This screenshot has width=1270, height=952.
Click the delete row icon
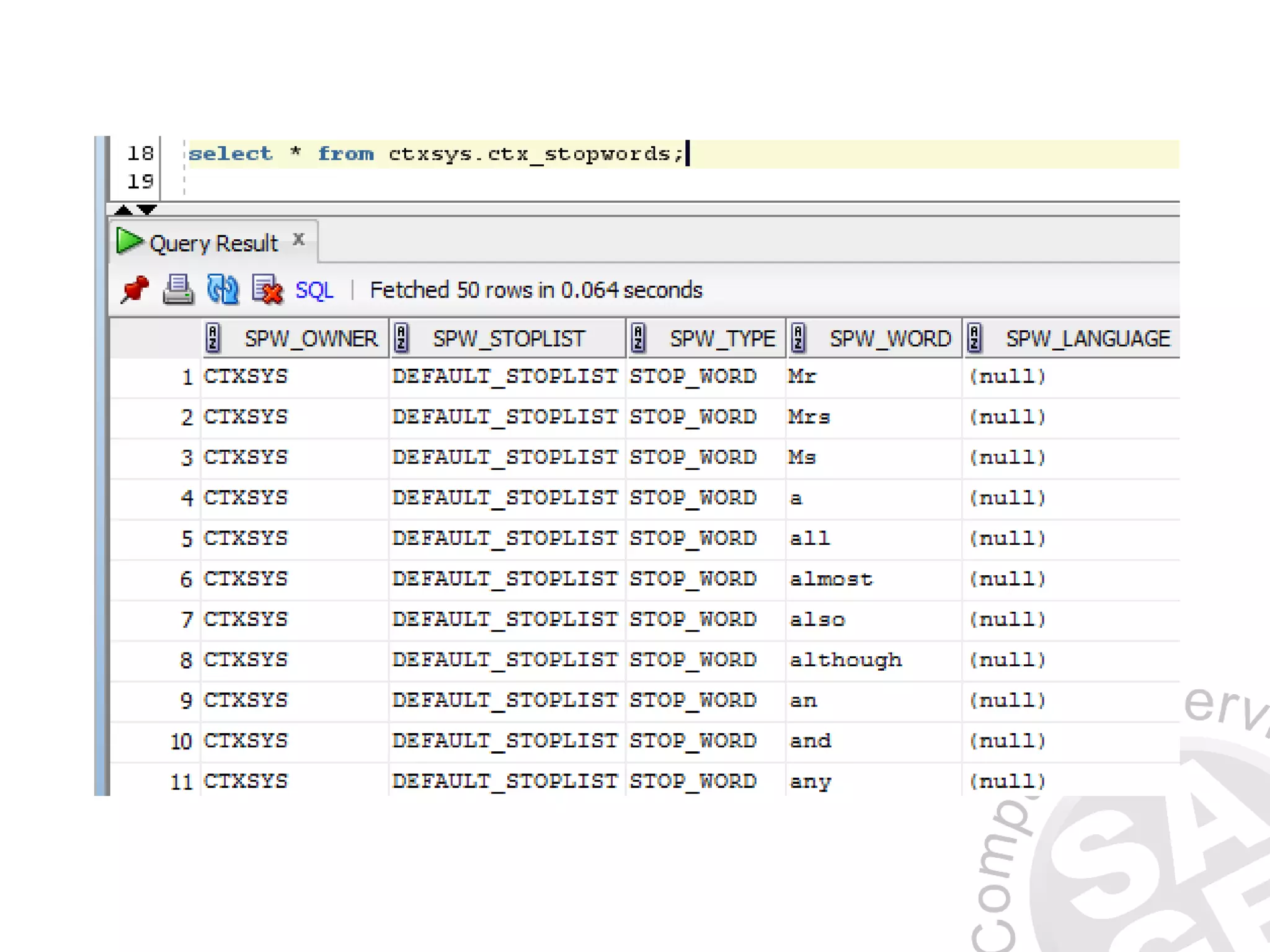267,289
